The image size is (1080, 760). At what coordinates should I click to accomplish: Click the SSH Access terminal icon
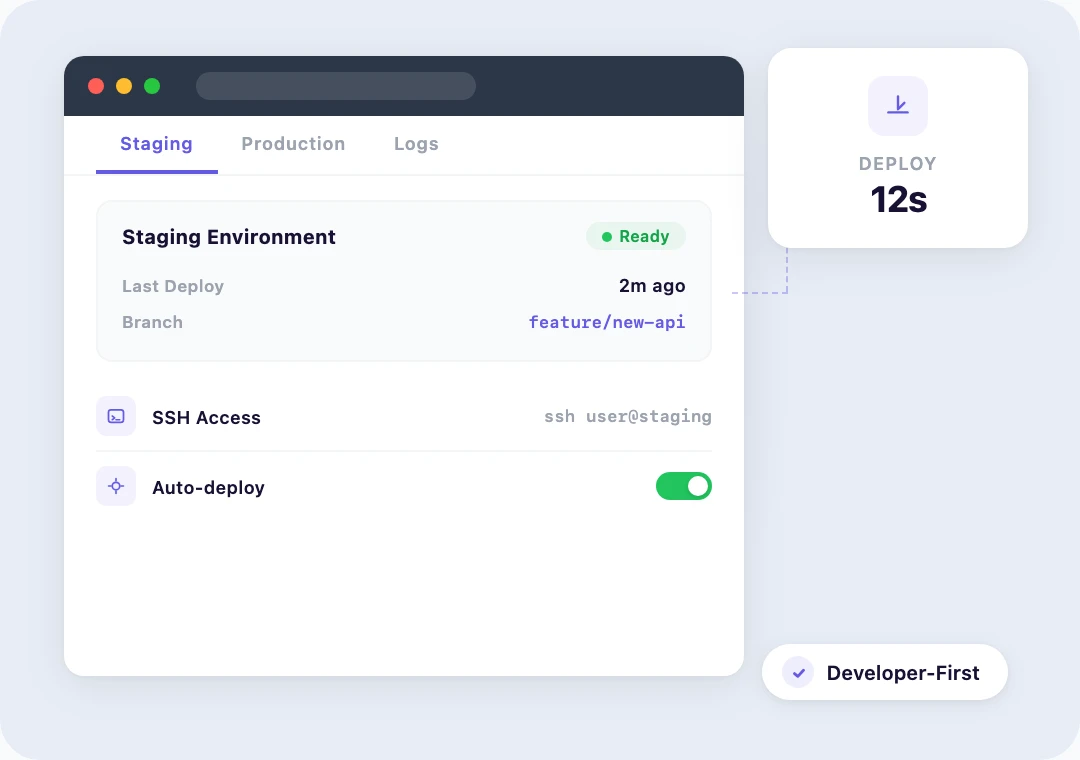(x=116, y=416)
